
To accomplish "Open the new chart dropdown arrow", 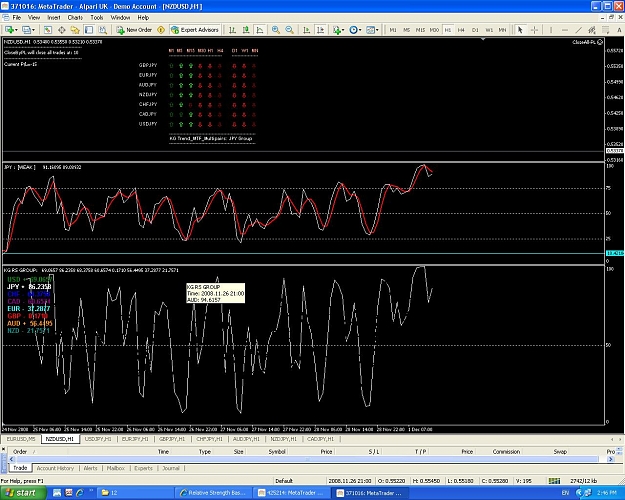I will pyautogui.click(x=16, y=30).
